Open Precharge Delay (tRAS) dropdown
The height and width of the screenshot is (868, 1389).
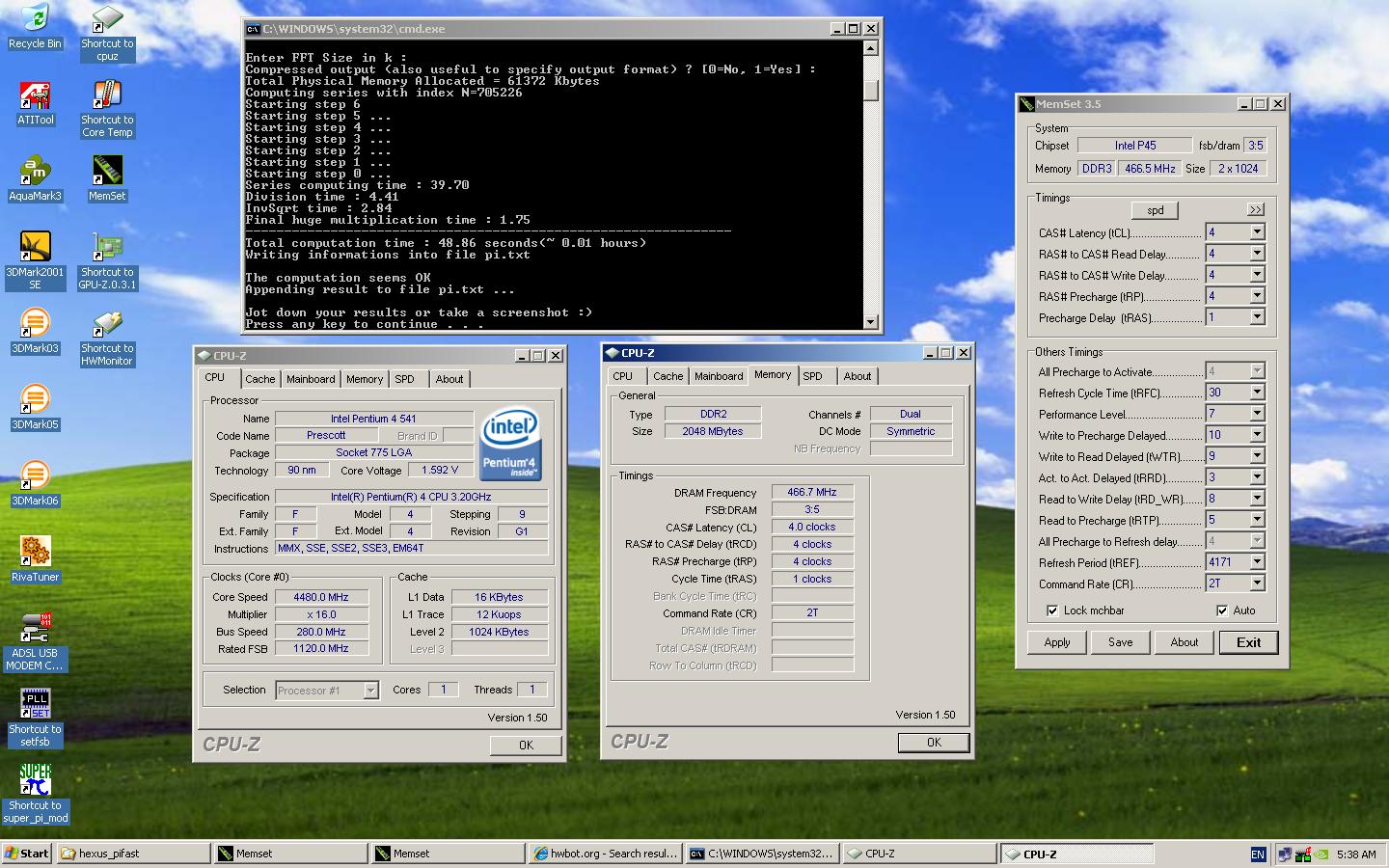pos(1257,317)
